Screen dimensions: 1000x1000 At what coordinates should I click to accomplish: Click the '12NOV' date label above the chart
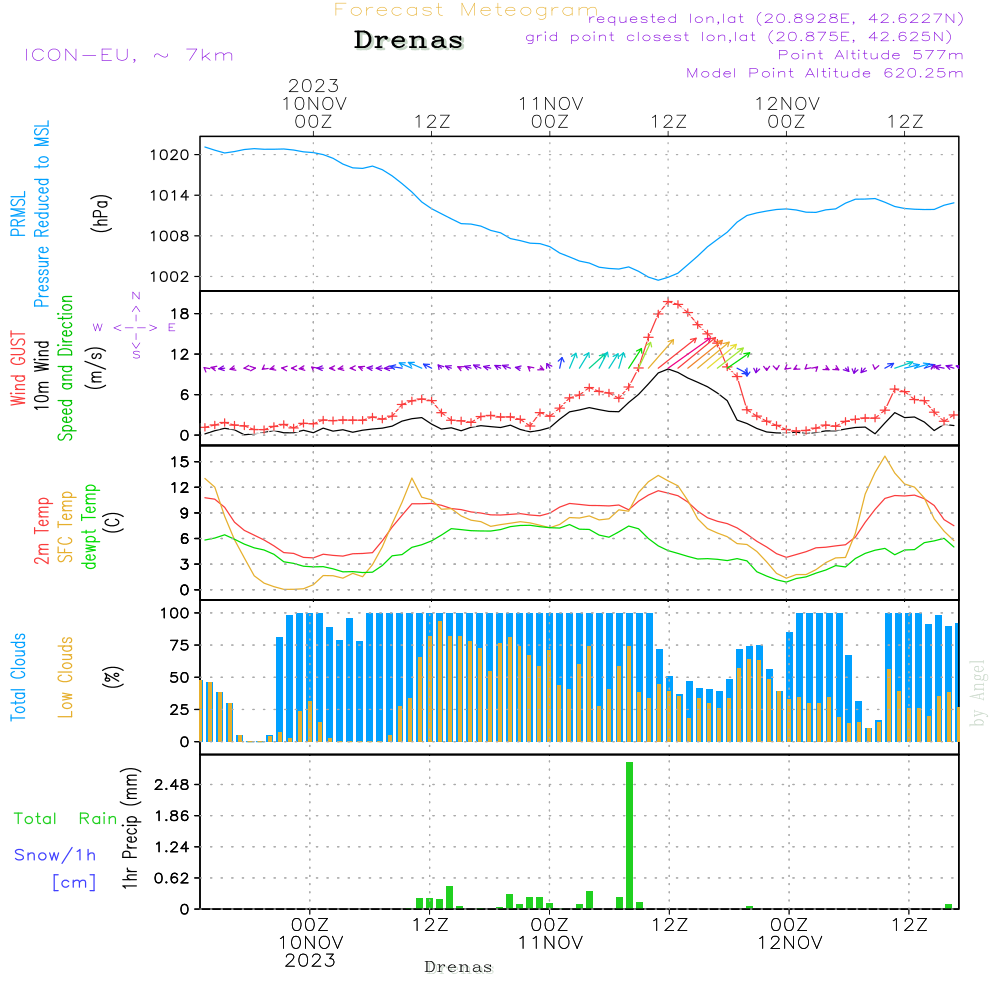[x=787, y=104]
